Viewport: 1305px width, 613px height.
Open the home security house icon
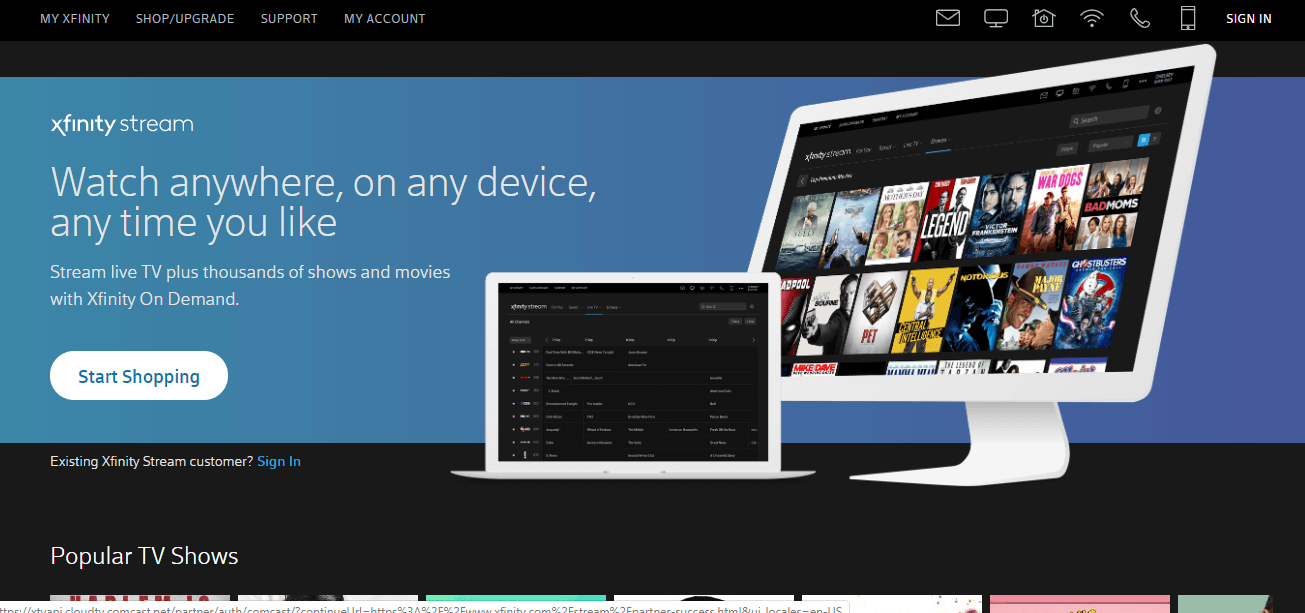point(1044,18)
